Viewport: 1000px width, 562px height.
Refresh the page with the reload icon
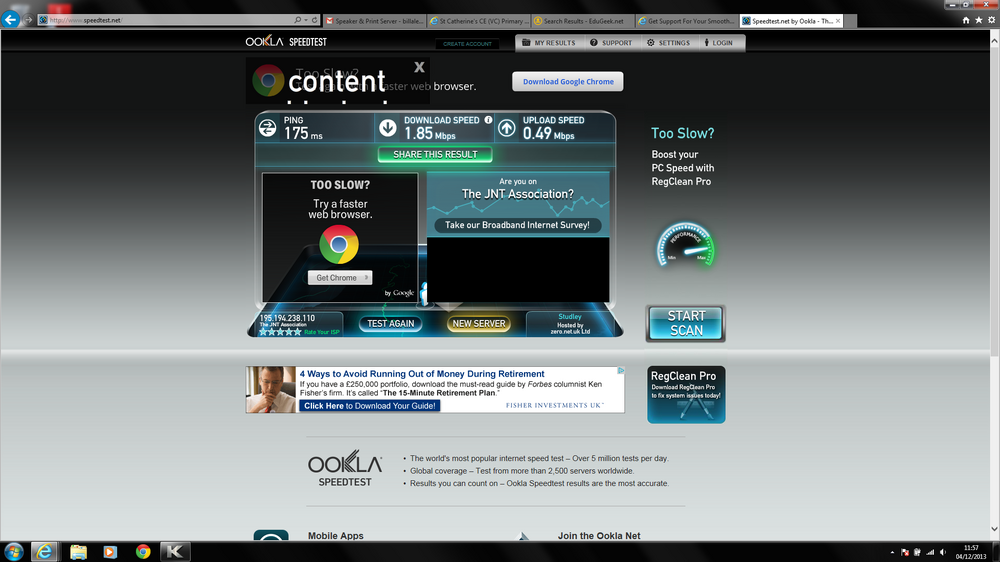click(314, 20)
